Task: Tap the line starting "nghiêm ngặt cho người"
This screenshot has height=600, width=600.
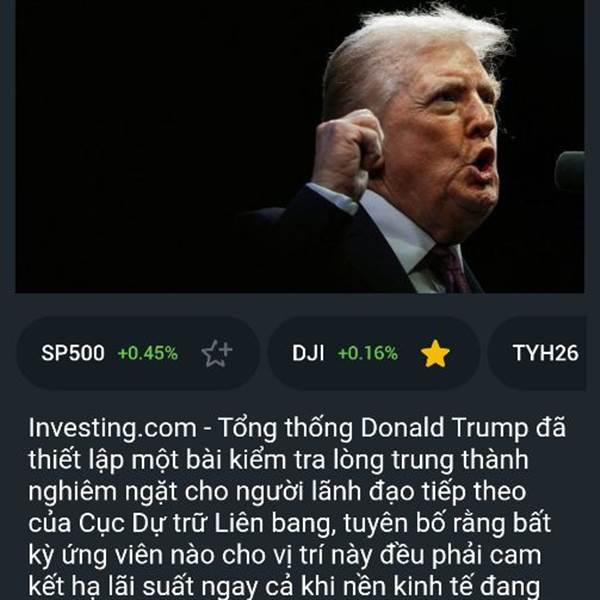Action: 277,491
